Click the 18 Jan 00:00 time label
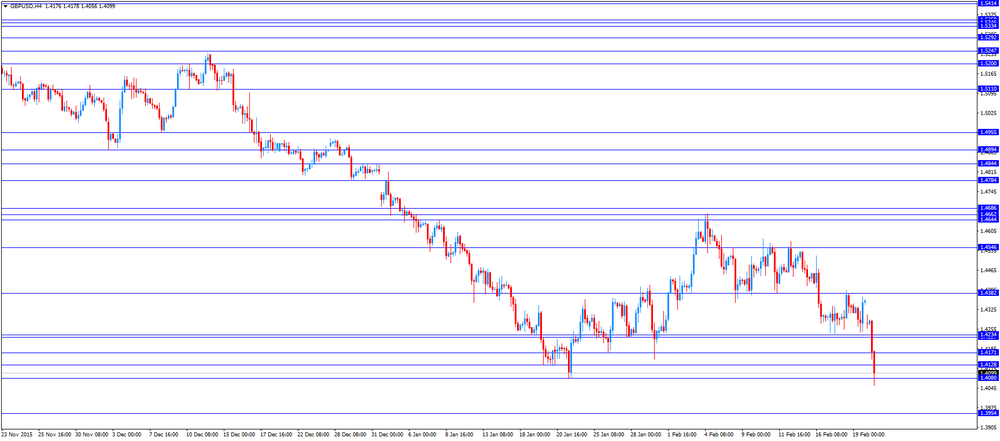Image resolution: width=1000 pixels, height=441 pixels. pyautogui.click(x=534, y=435)
